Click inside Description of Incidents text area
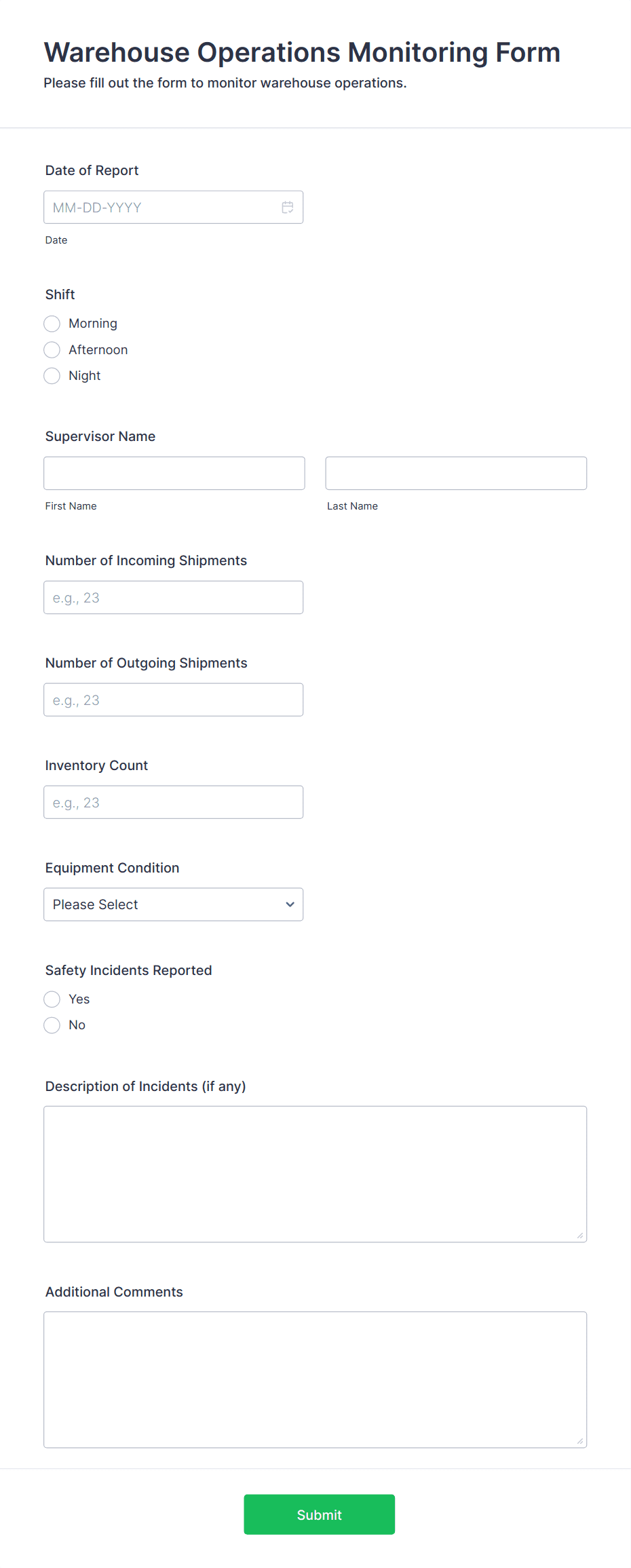The width and height of the screenshot is (631, 1568). [315, 1174]
